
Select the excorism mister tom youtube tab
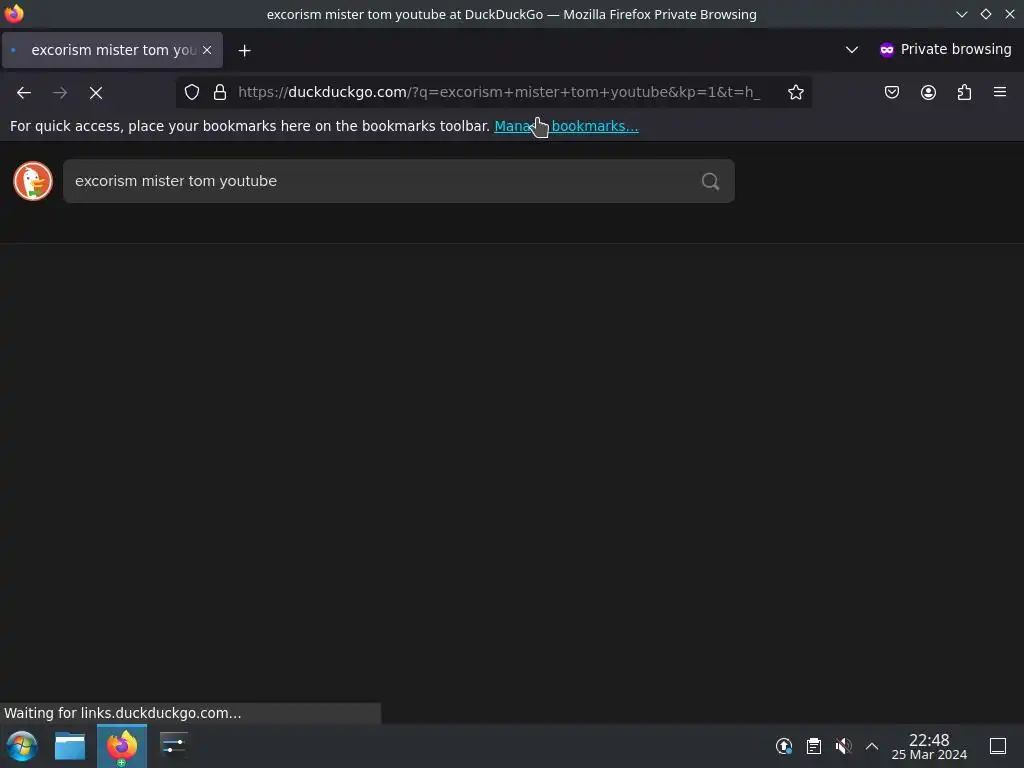(x=112, y=50)
